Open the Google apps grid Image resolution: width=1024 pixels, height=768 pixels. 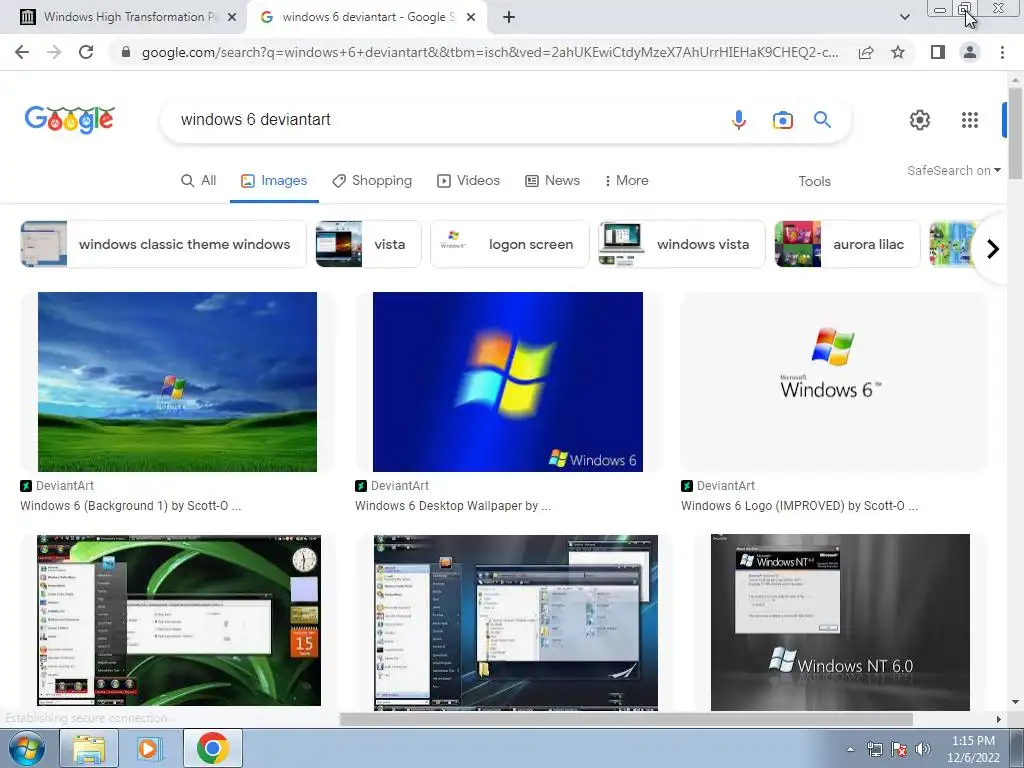click(970, 120)
